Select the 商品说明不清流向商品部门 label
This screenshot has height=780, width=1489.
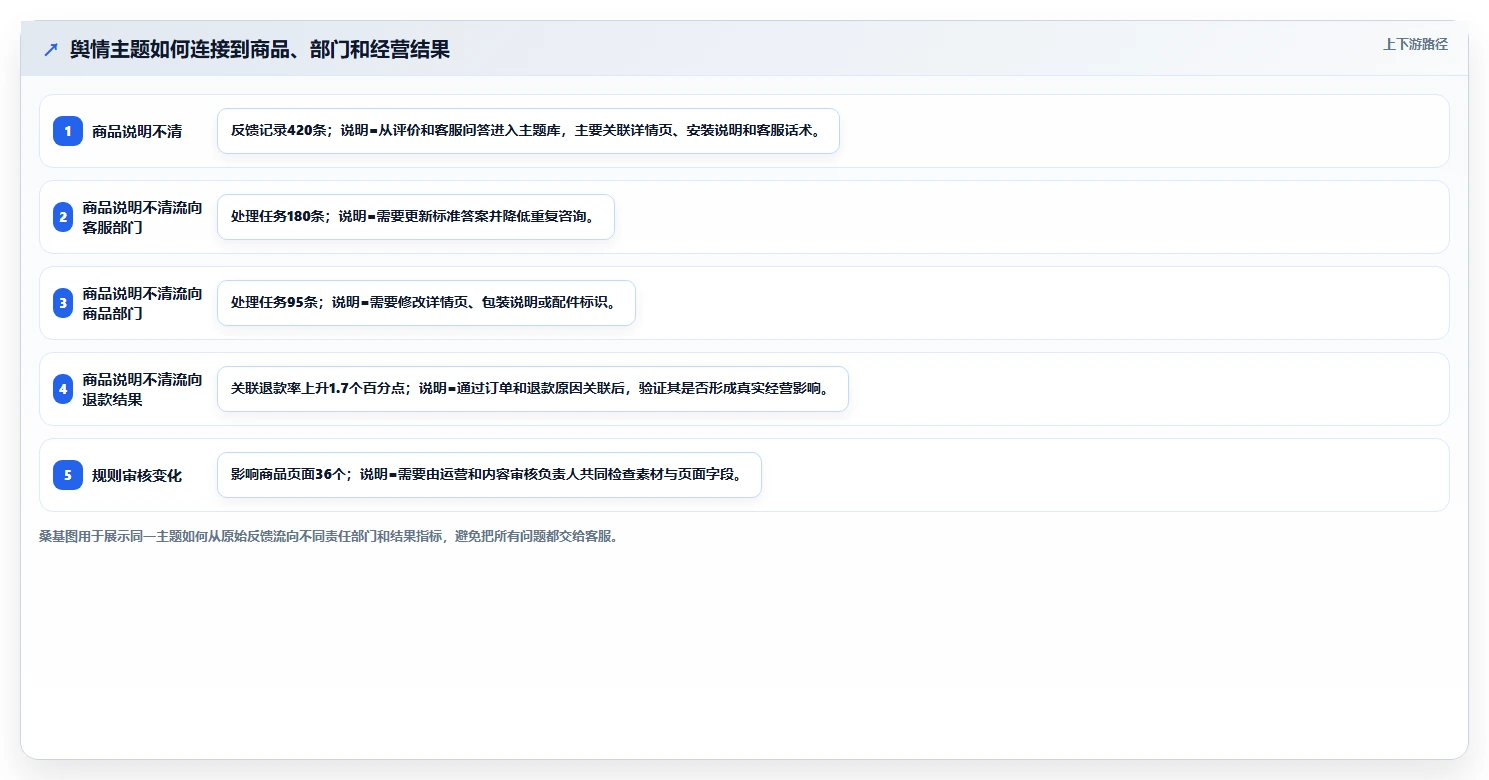pos(142,303)
